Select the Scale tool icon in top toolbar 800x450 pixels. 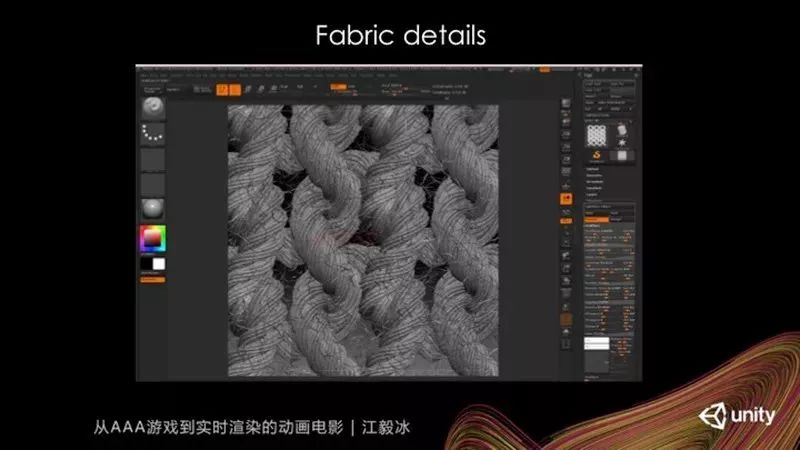(261, 90)
